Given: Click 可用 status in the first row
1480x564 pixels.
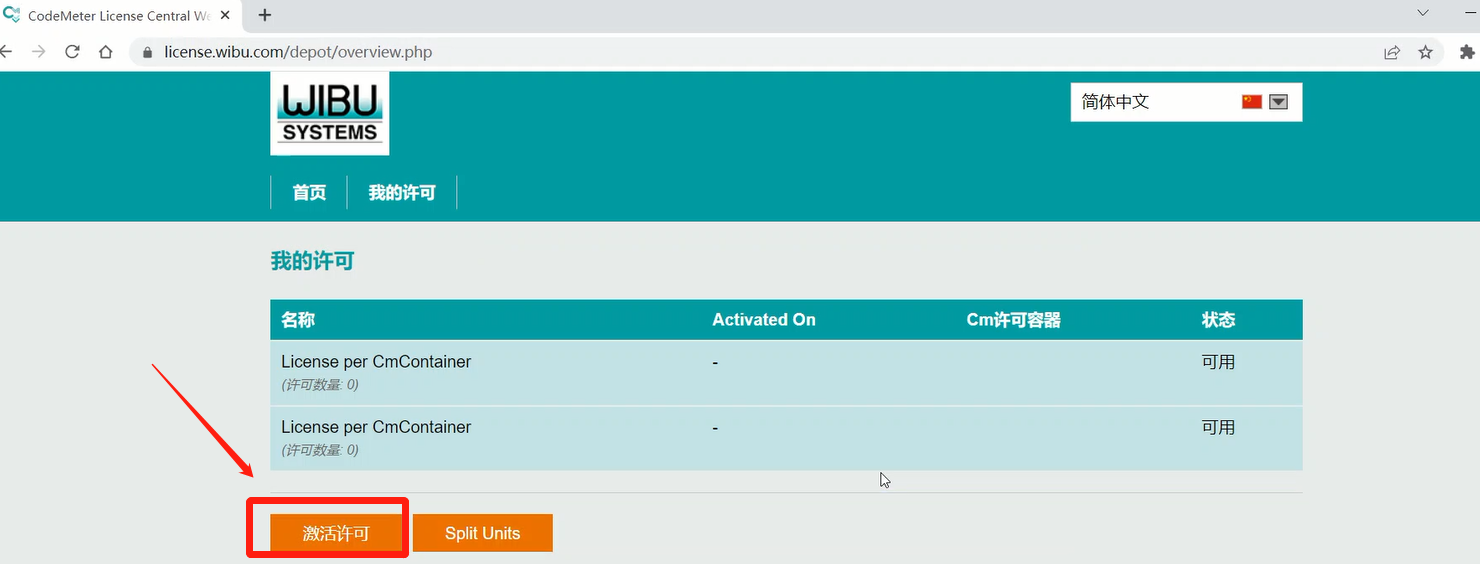Looking at the screenshot, I should tap(1218, 362).
